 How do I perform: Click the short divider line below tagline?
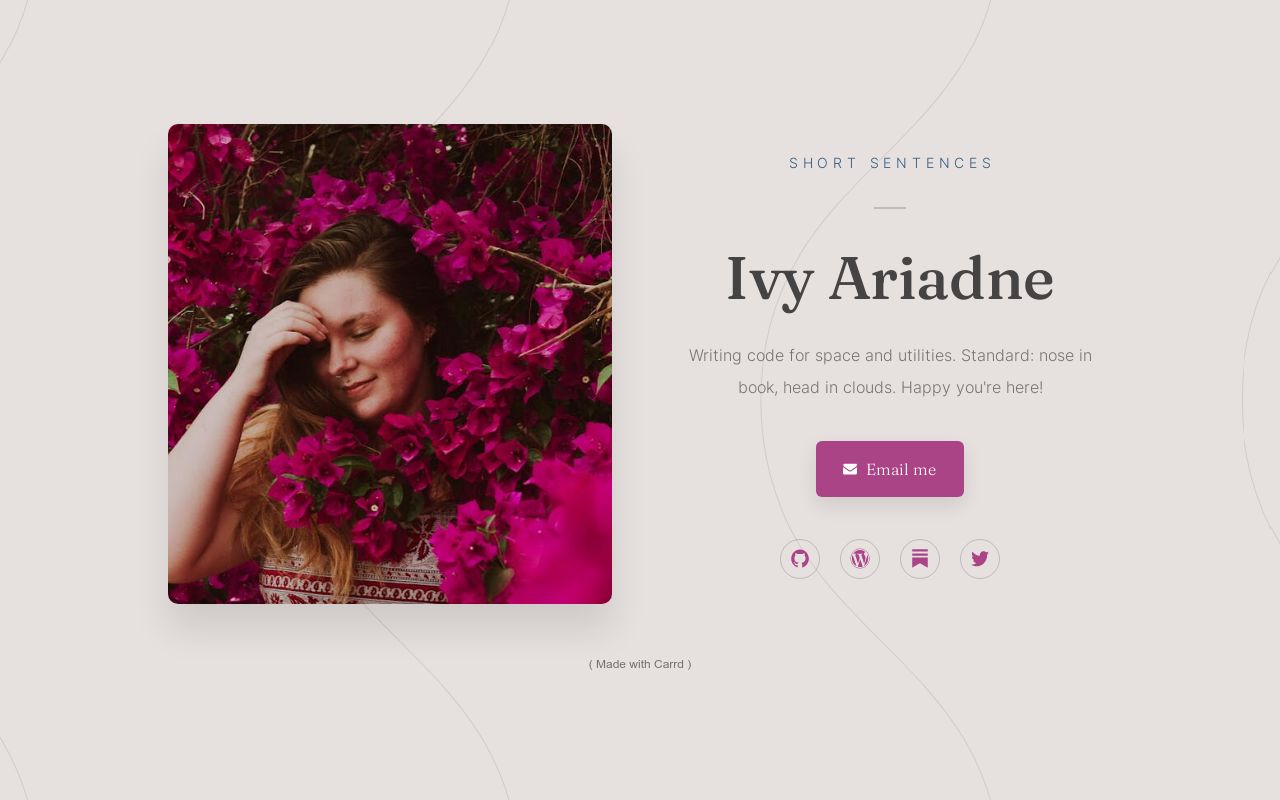click(890, 208)
